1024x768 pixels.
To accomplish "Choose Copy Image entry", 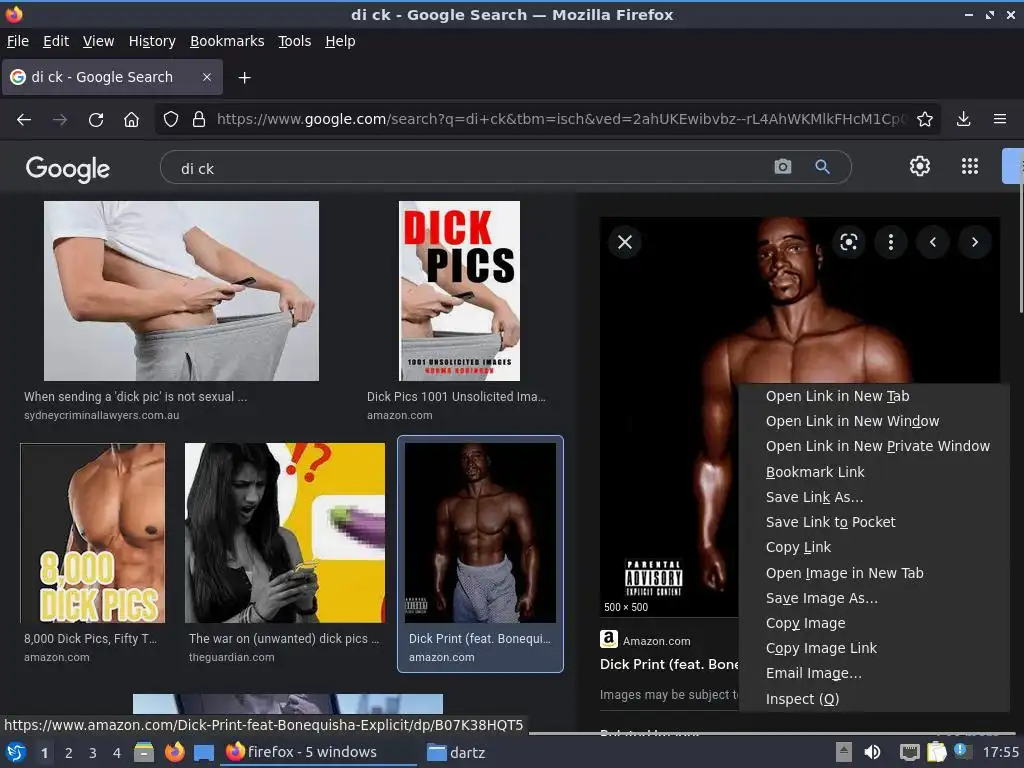I will click(874, 623).
